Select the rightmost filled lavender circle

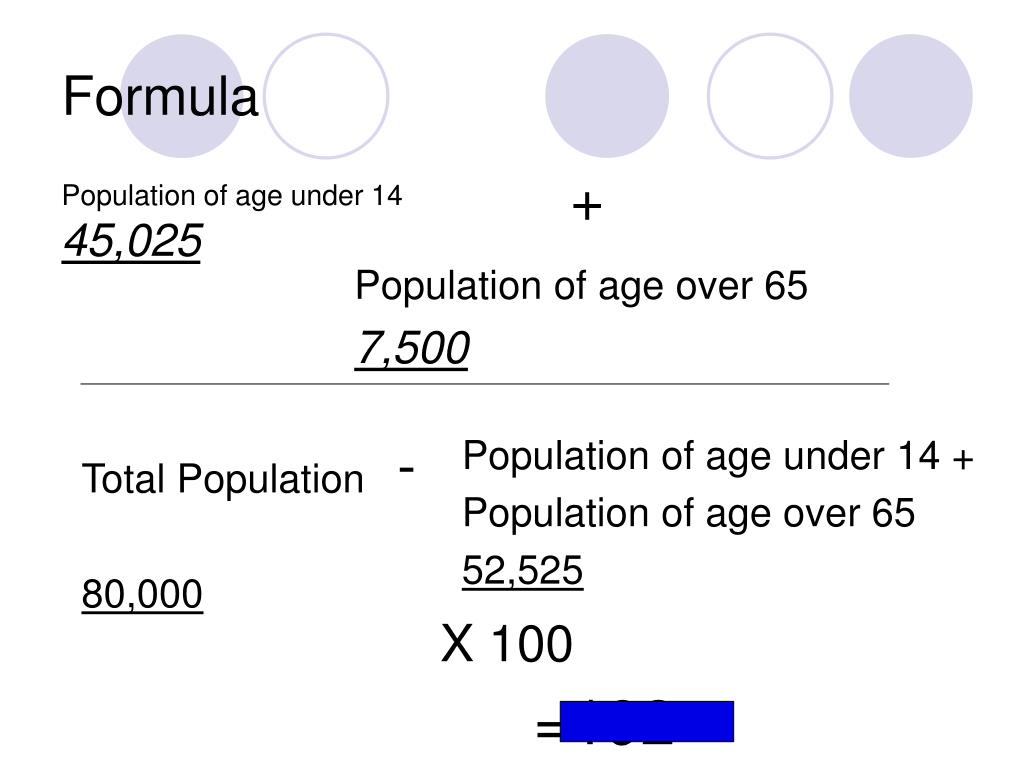[911, 96]
